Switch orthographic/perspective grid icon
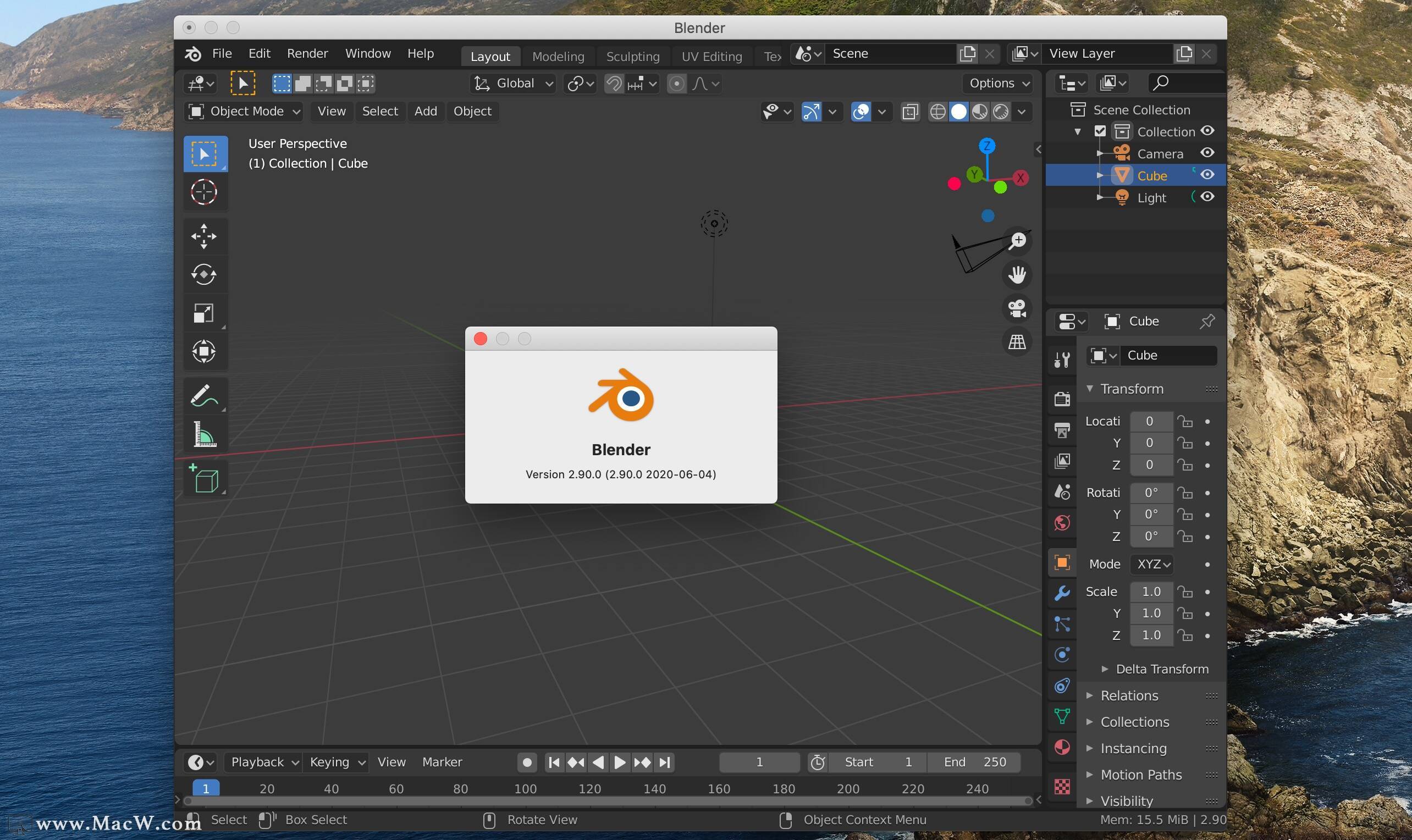This screenshot has width=1412, height=840. coord(1017,342)
